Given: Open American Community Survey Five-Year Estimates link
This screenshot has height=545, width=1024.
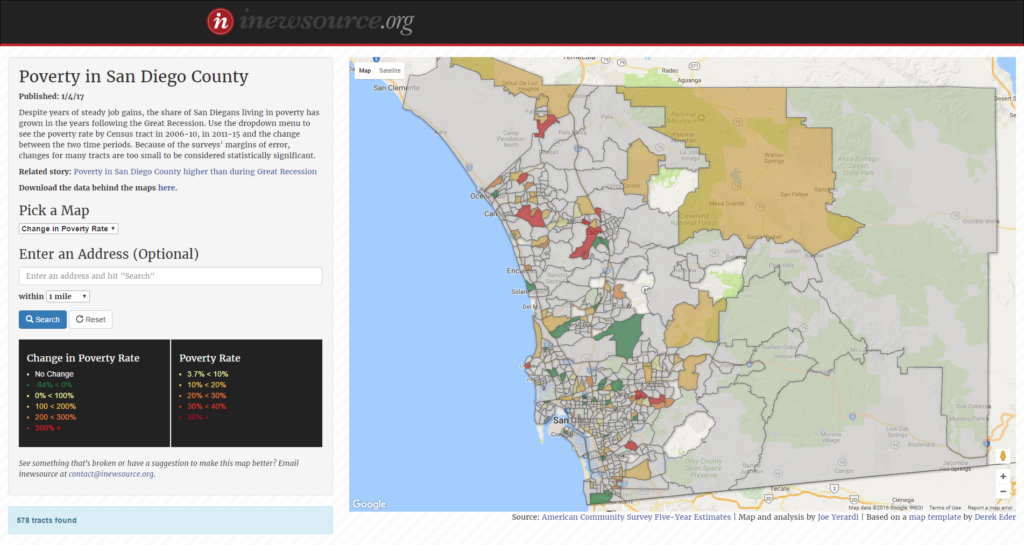Looking at the screenshot, I should click(636, 517).
